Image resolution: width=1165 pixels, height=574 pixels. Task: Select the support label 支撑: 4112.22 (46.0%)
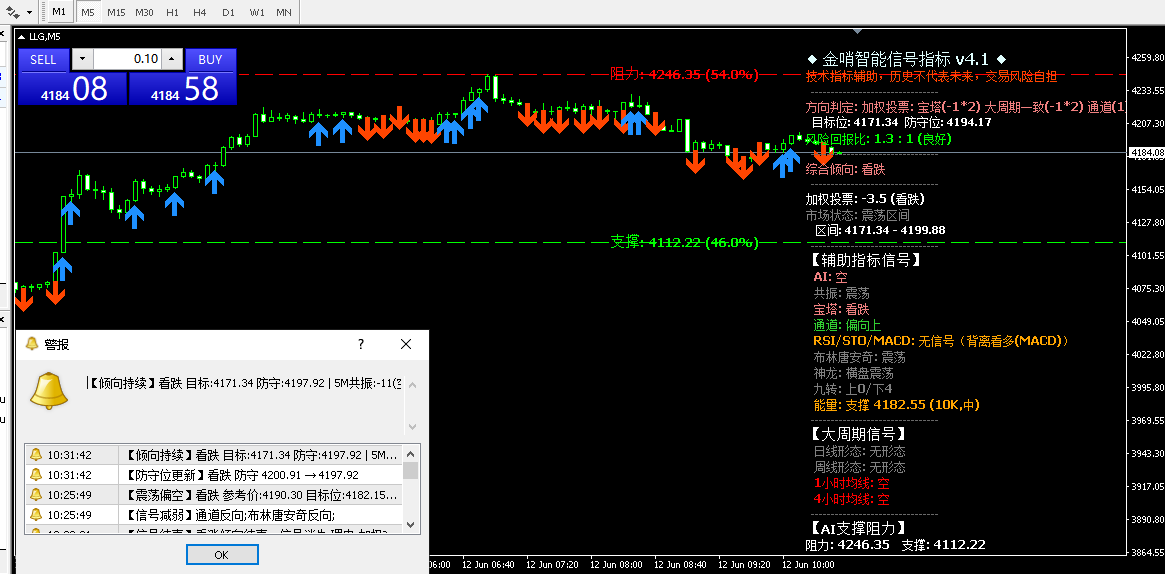[684, 242]
